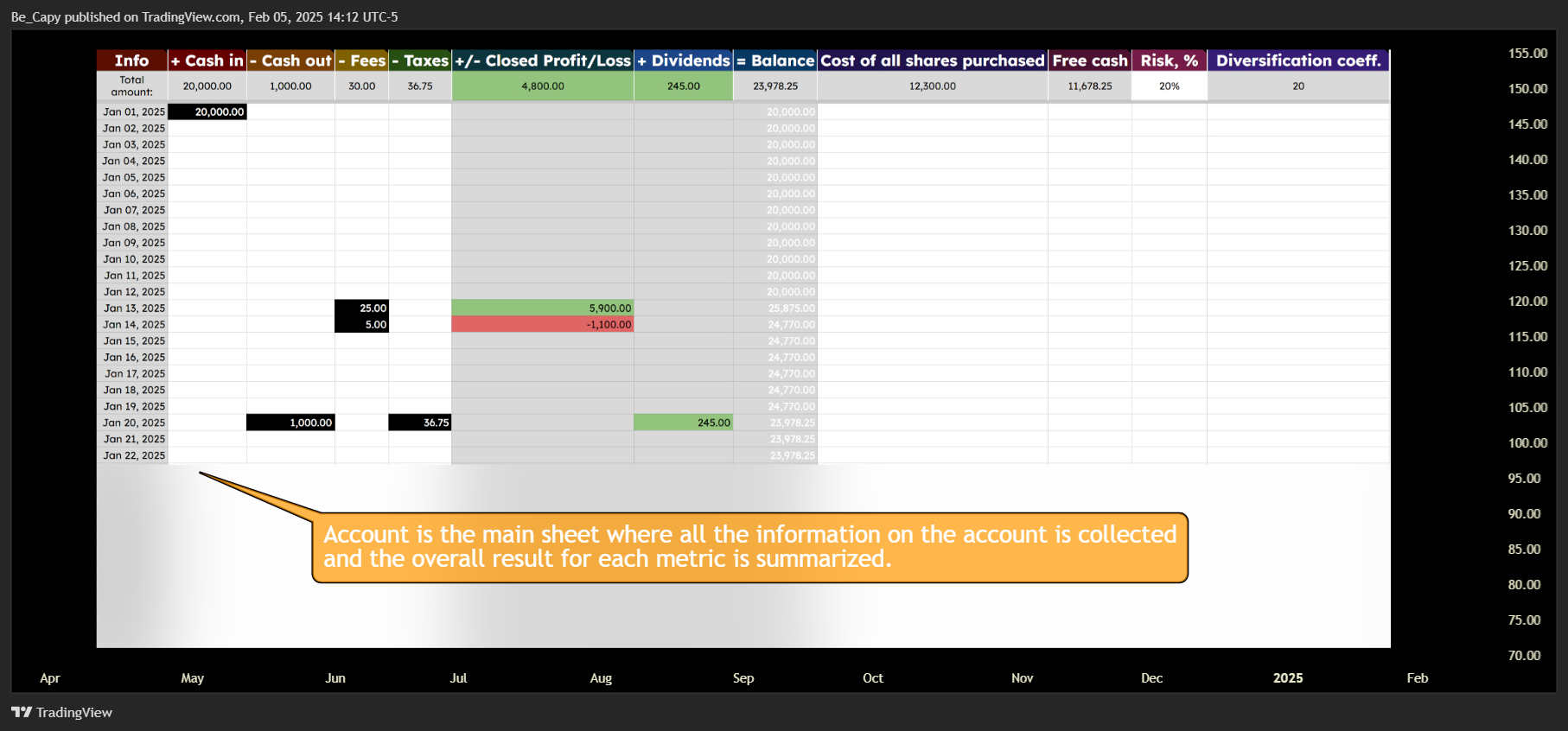Click Jan 20 cash out cell 1,000.00

(290, 423)
